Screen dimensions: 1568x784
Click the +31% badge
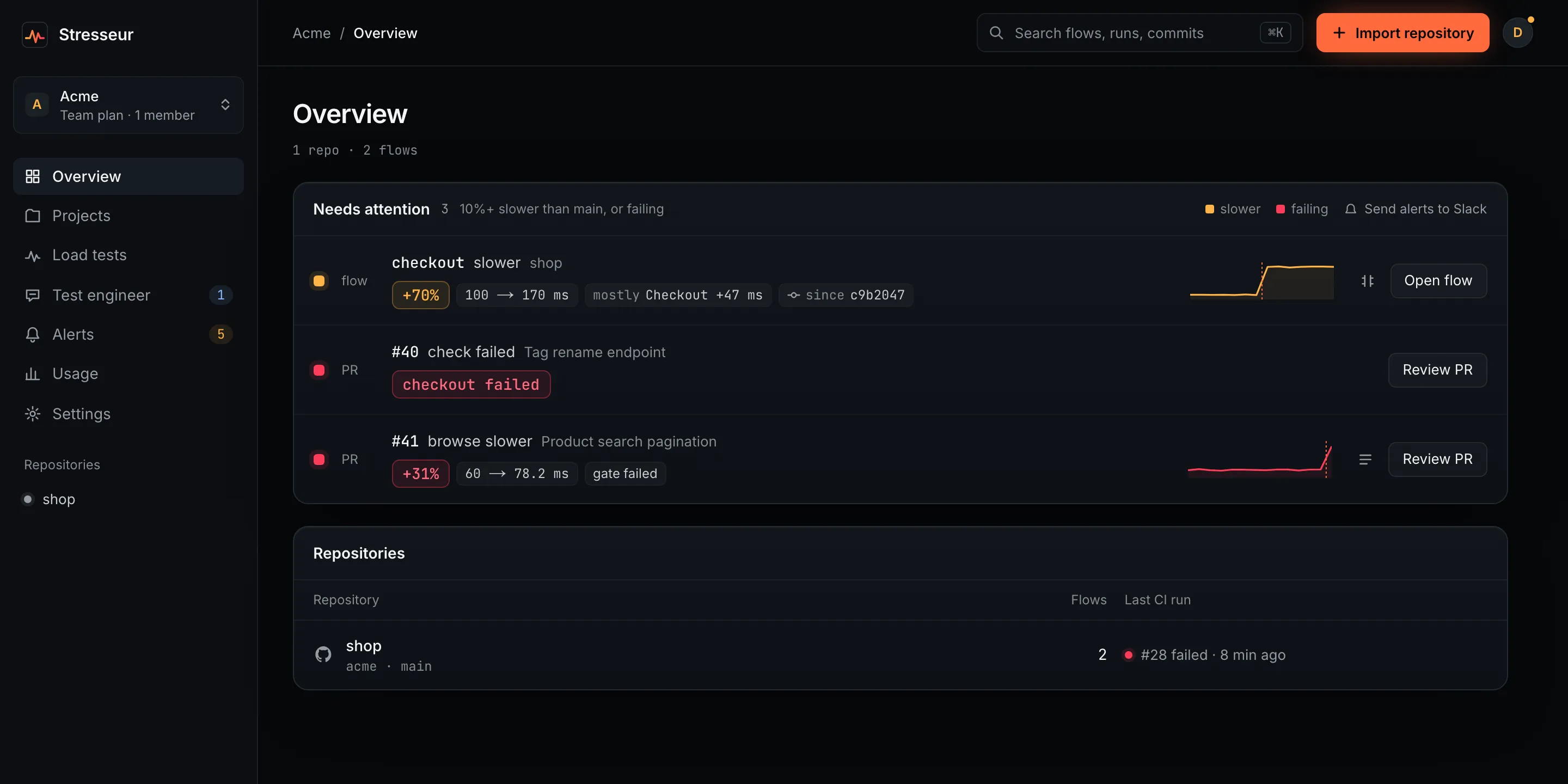click(x=421, y=474)
